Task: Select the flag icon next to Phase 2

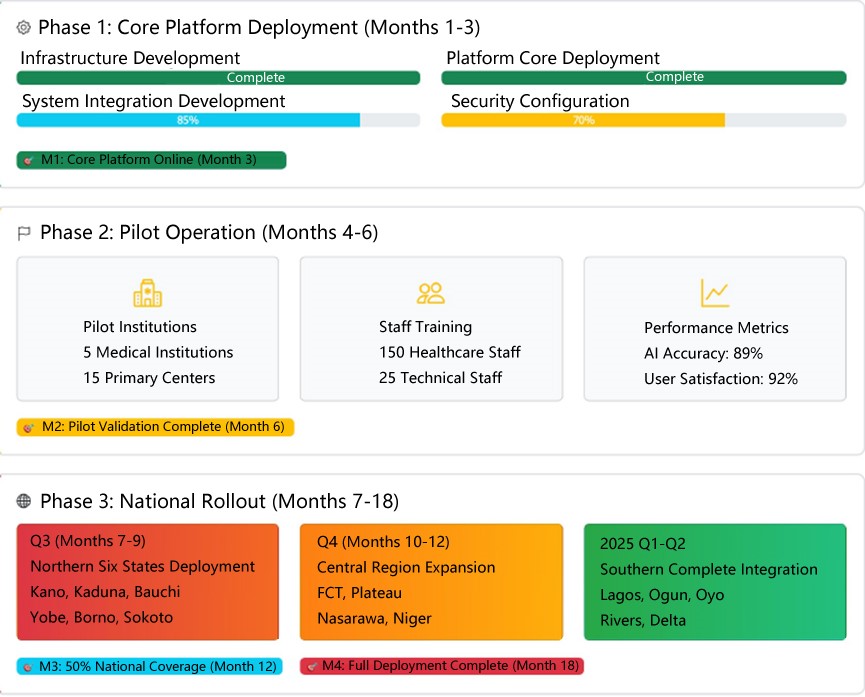Action: pos(22,232)
